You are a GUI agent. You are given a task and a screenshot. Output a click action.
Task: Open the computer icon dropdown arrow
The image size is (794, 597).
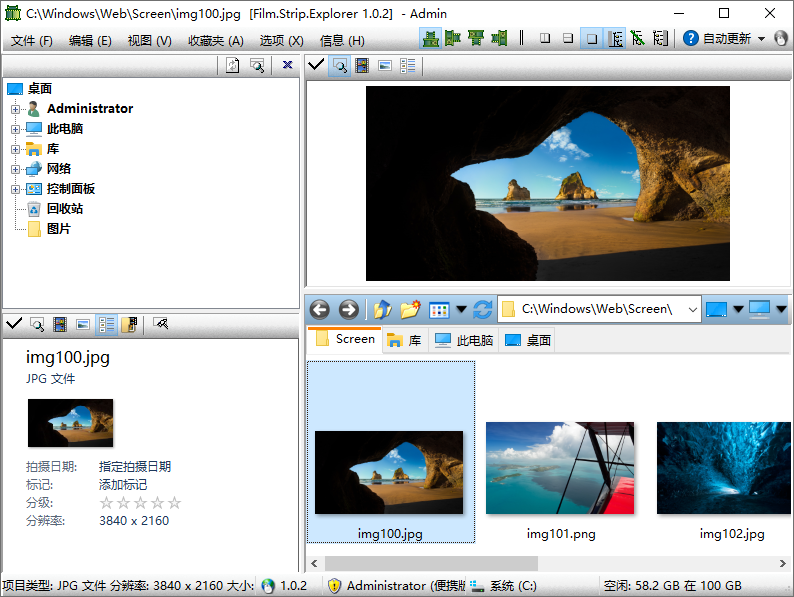tap(781, 309)
